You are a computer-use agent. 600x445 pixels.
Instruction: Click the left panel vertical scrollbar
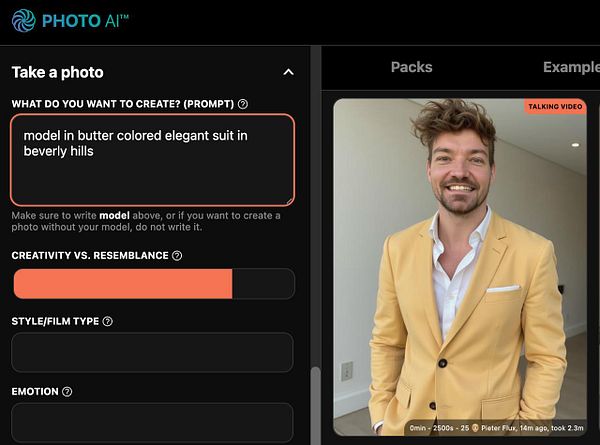[x=315, y=406]
